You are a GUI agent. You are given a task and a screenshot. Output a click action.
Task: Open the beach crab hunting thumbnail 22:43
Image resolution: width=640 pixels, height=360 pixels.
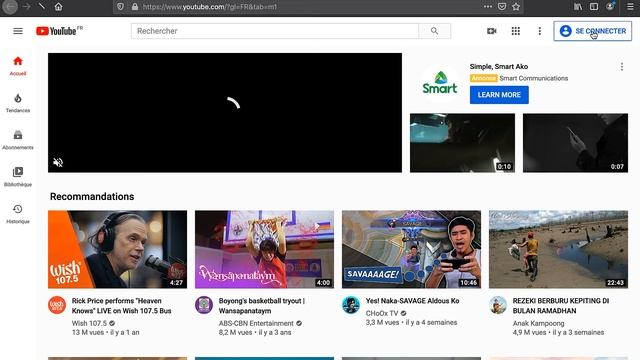pyautogui.click(x=558, y=249)
